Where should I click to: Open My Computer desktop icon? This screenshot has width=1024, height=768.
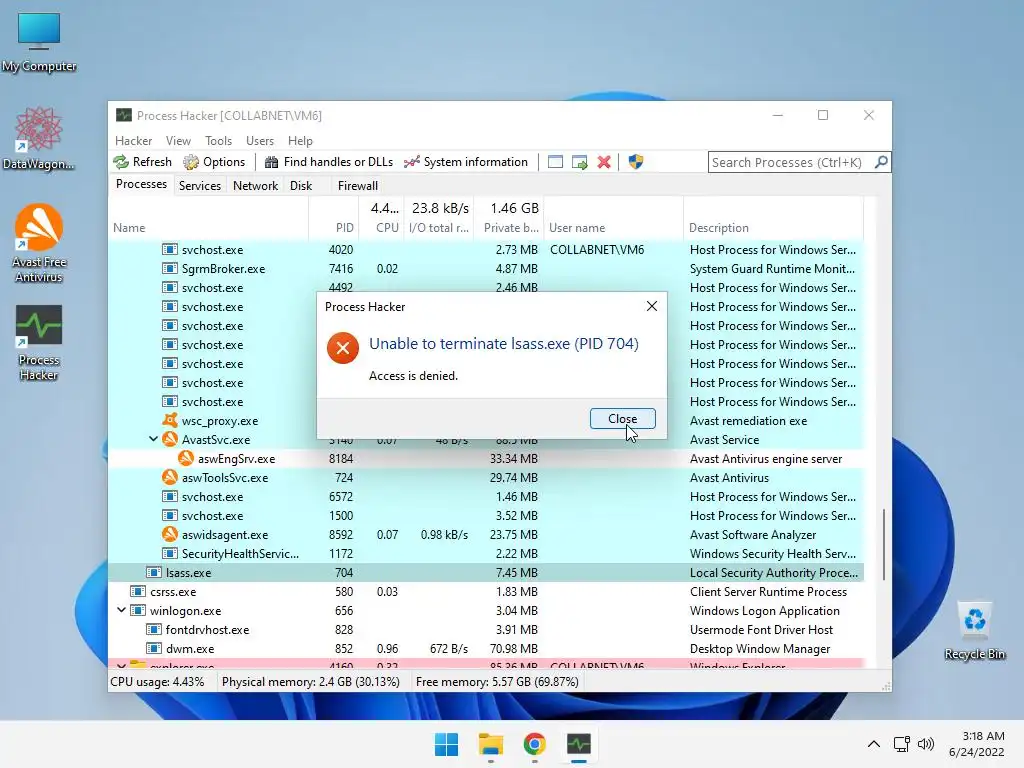point(39,42)
